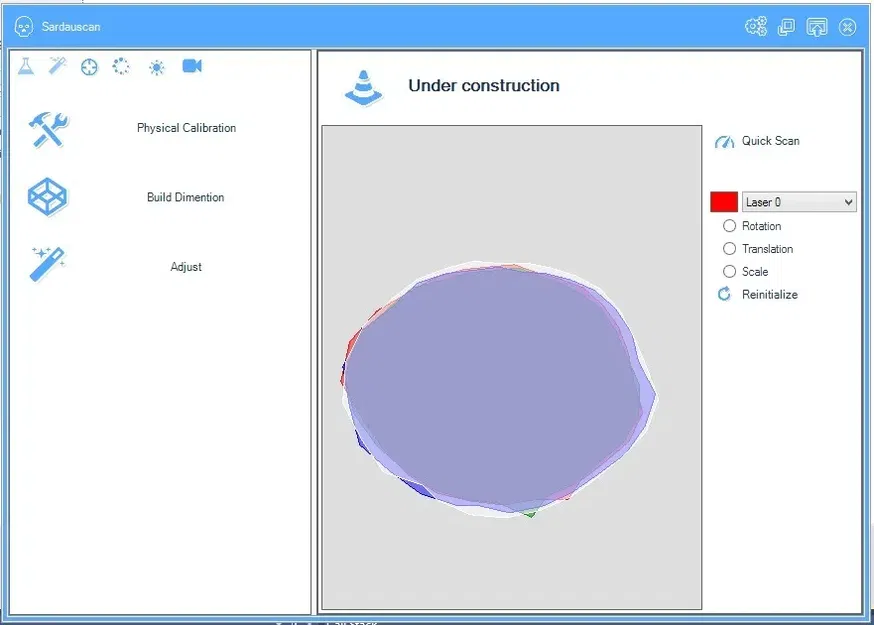The image size is (874, 625).
Task: Open the video camera view
Action: click(x=192, y=66)
